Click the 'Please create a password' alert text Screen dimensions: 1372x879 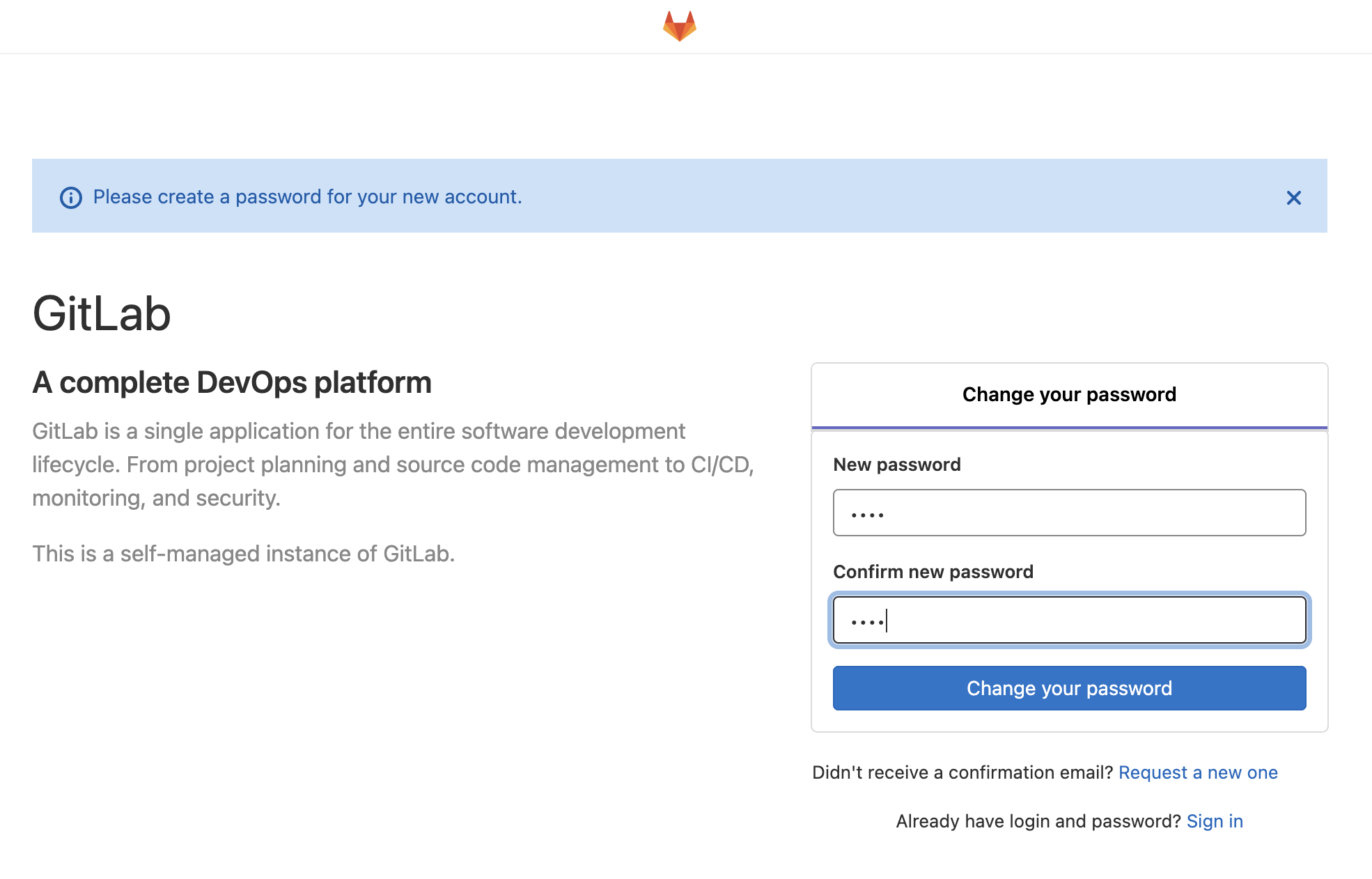[307, 197]
